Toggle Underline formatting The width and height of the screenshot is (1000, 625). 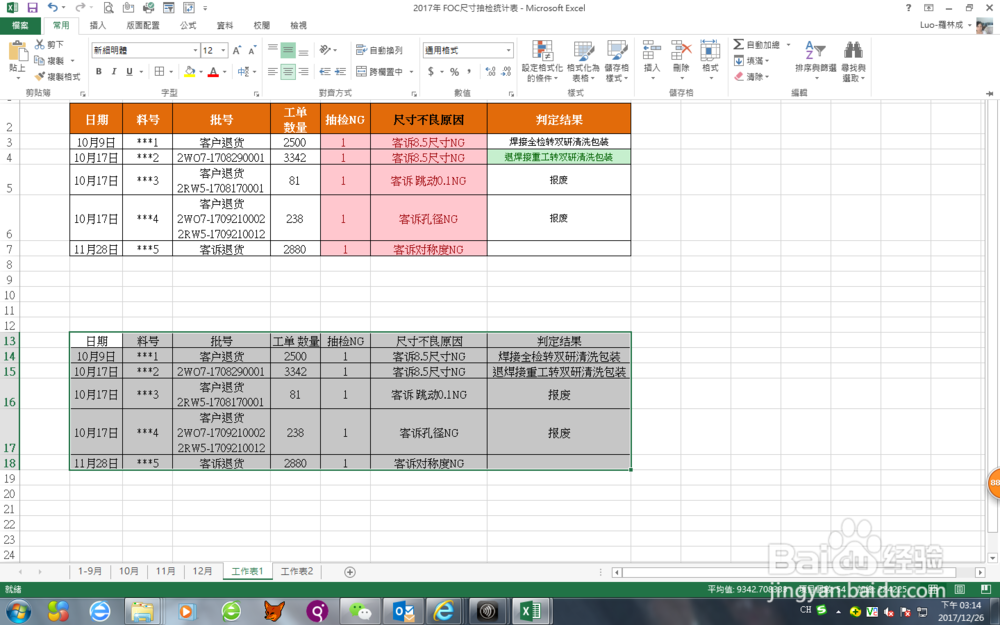tap(129, 71)
